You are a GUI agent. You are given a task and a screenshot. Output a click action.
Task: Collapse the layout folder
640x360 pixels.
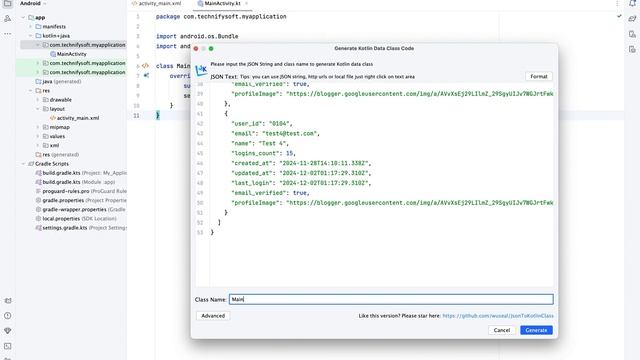(x=38, y=109)
